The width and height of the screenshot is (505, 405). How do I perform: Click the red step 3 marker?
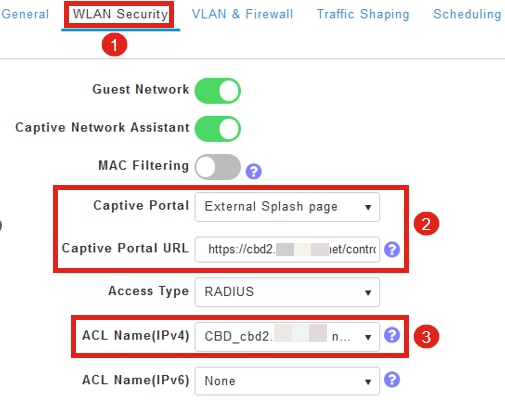[x=426, y=336]
